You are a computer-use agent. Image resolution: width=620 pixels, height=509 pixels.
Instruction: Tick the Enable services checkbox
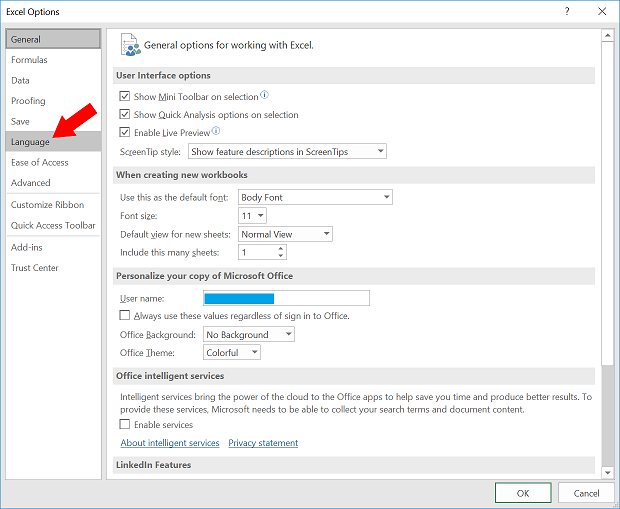[x=125, y=424]
